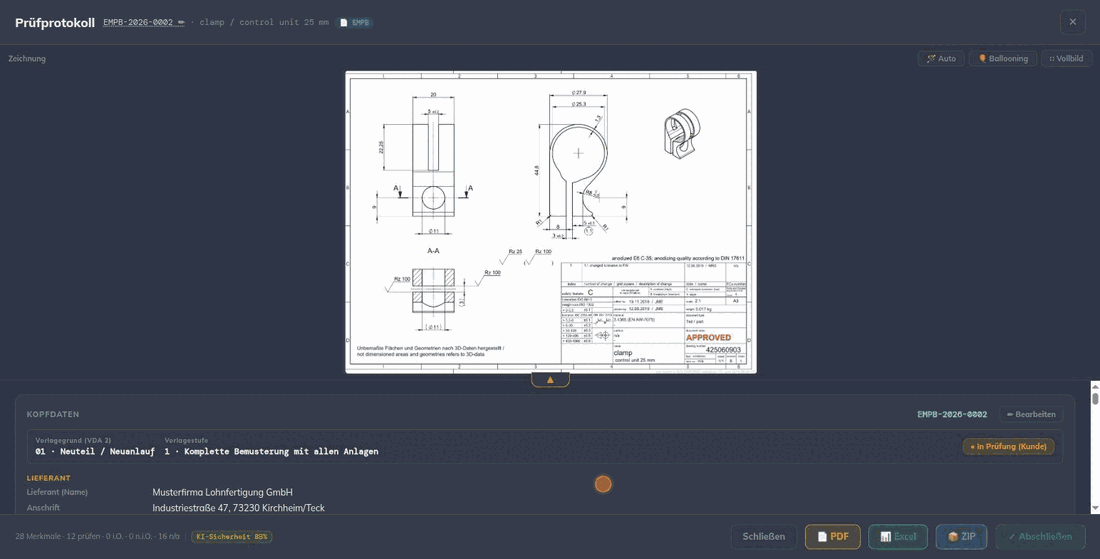Image resolution: width=1100 pixels, height=559 pixels.
Task: Click the clamp technical drawing preview
Action: click(x=551, y=222)
